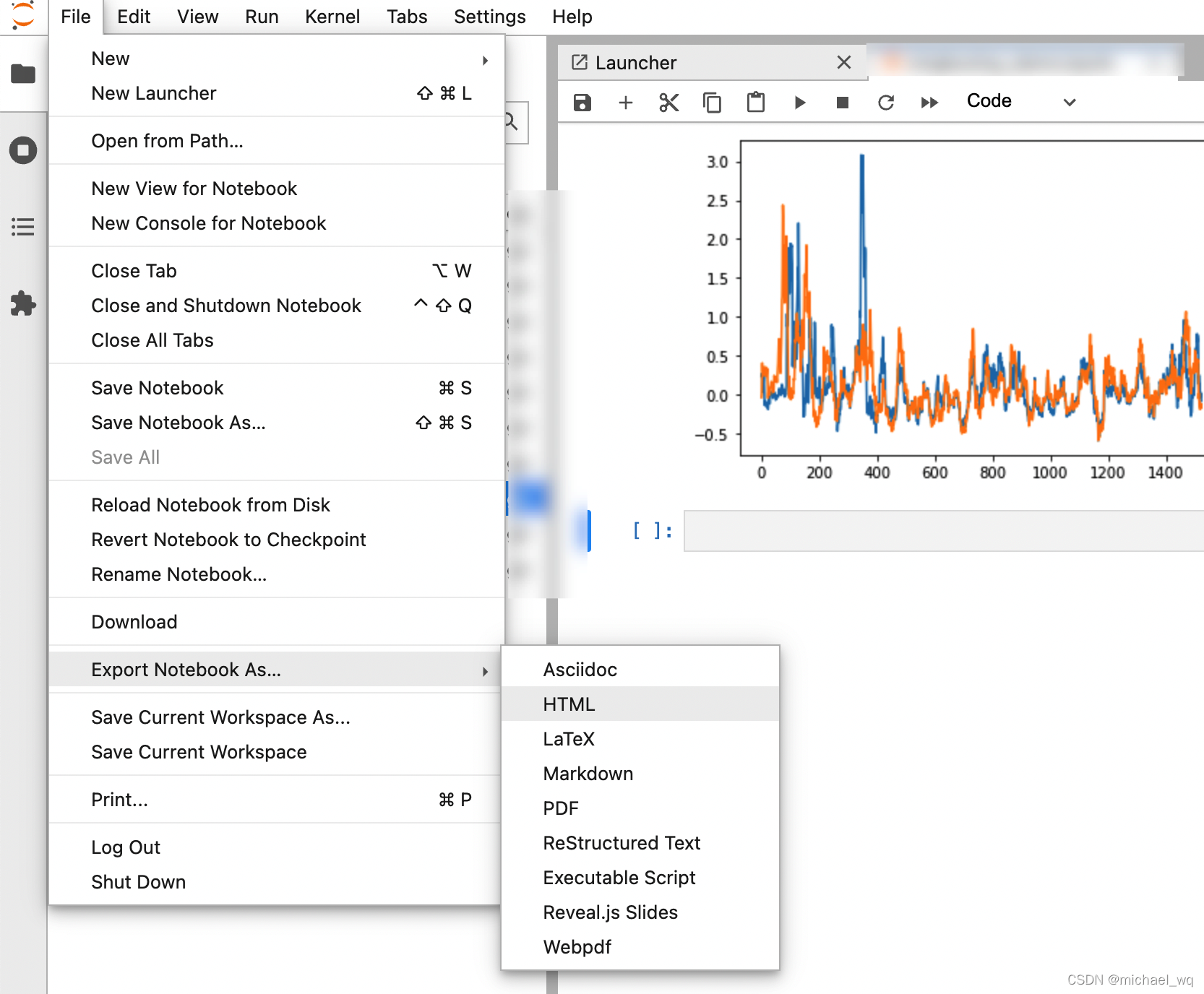The width and height of the screenshot is (1204, 994).
Task: Open the running kernels sidebar icon
Action: [x=23, y=150]
